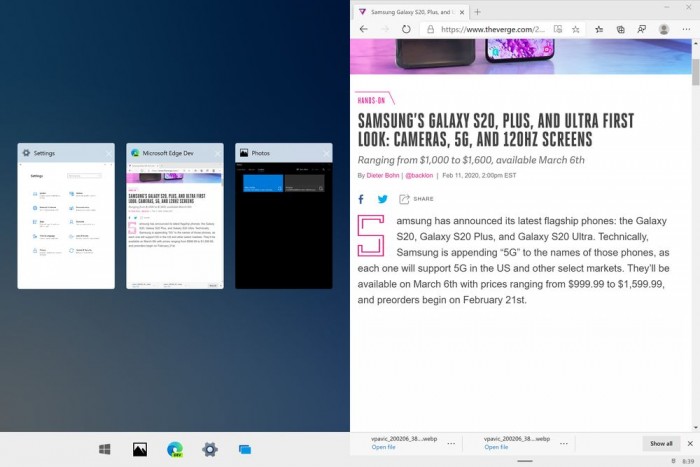This screenshot has height=467, width=700.
Task: Click the SHARE button under the byline
Action: tap(417, 199)
